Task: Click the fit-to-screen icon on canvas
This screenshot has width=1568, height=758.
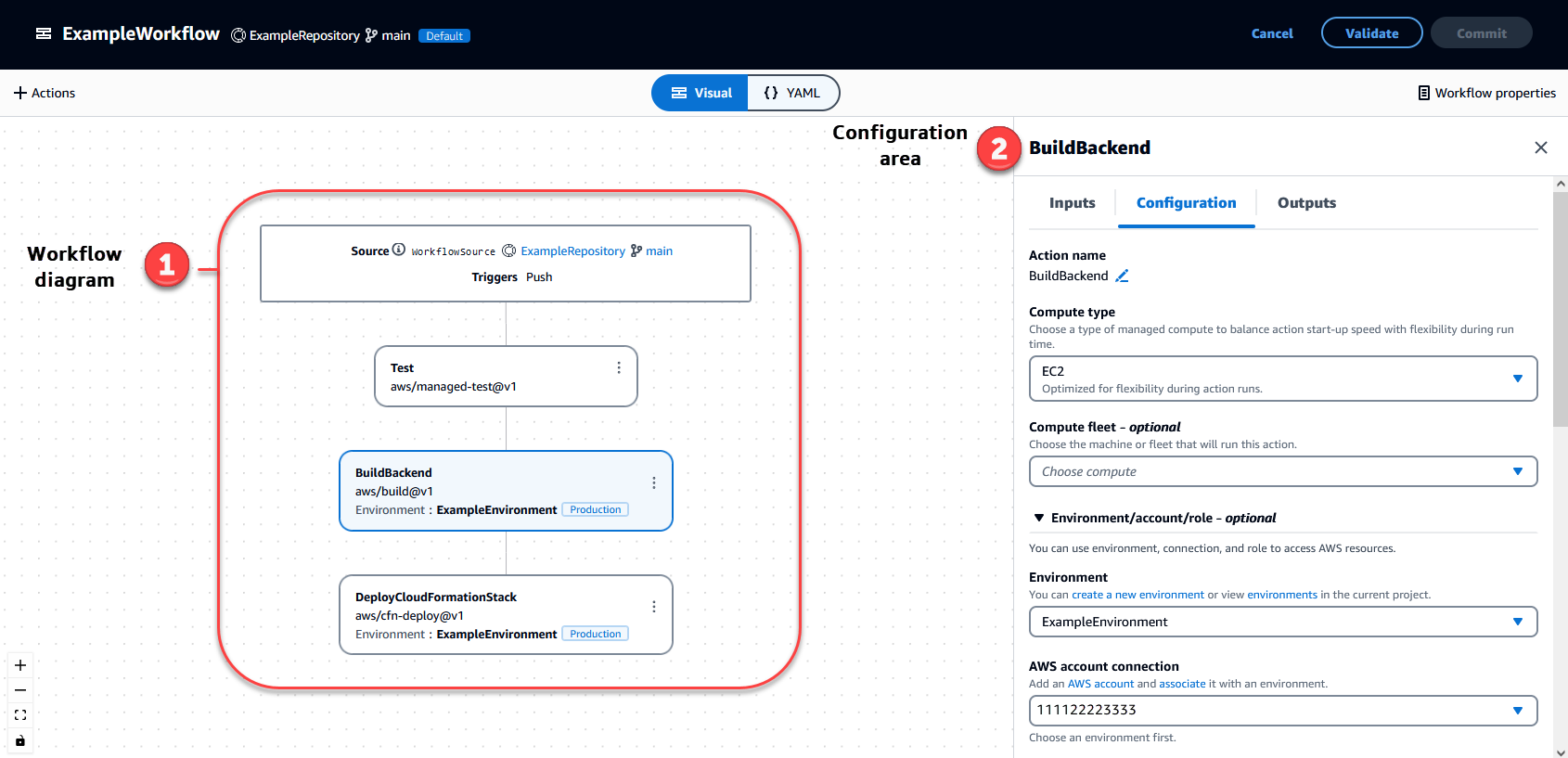Action: point(20,715)
